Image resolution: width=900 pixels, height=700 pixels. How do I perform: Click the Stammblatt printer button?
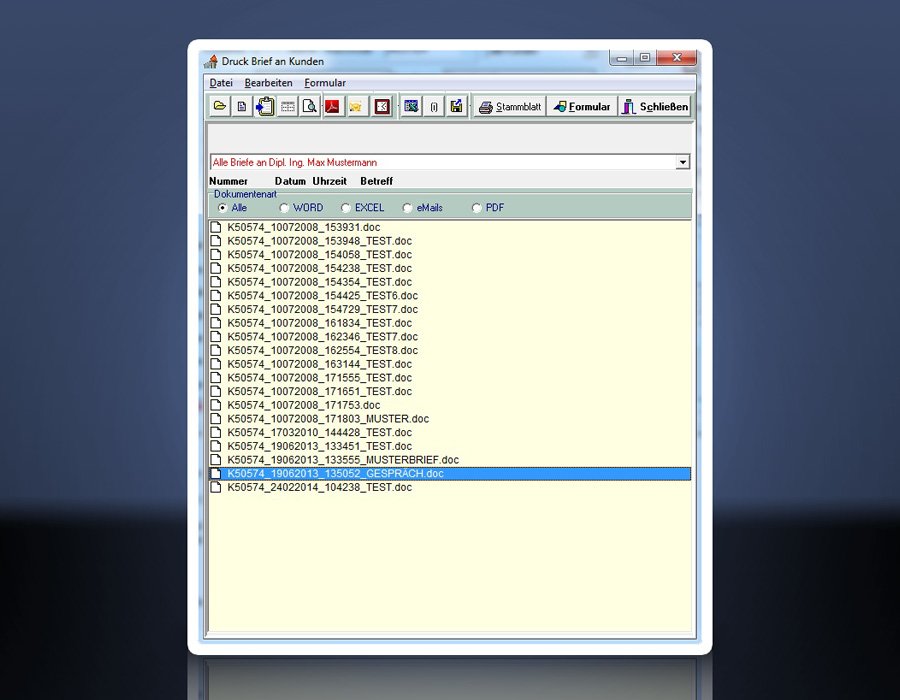coord(510,107)
